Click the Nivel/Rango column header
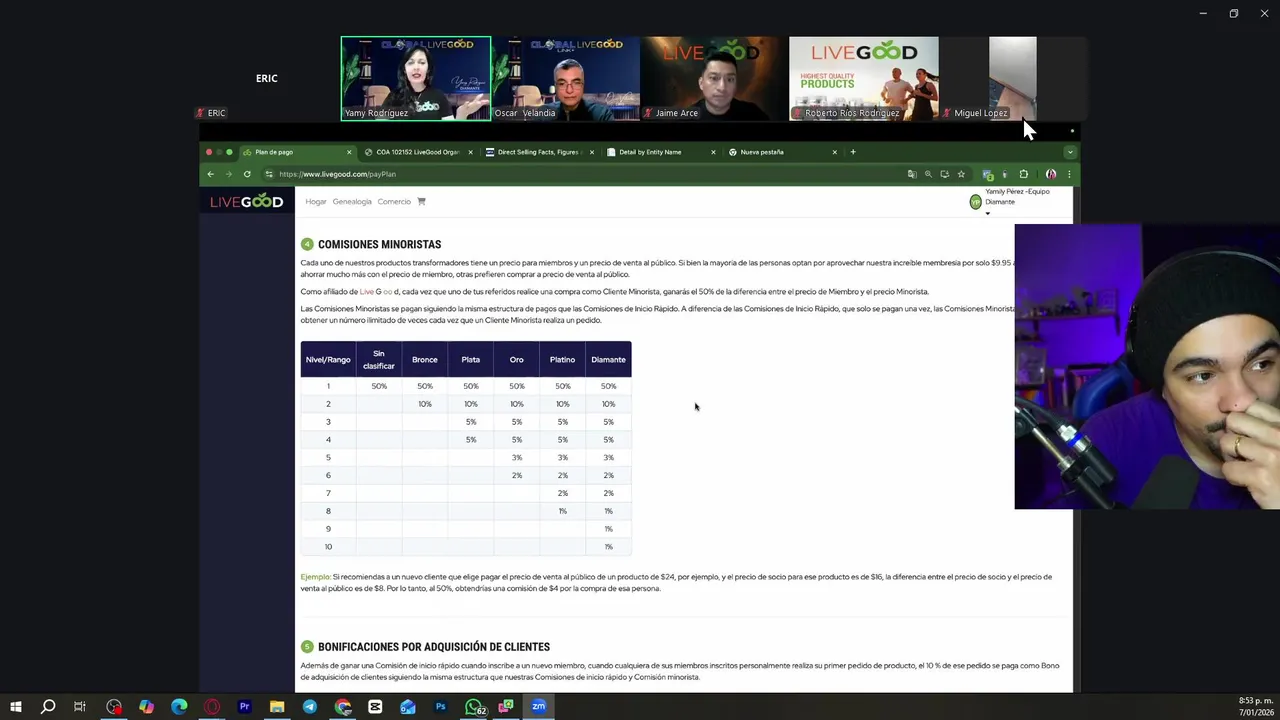This screenshot has height=720, width=1280. (328, 360)
